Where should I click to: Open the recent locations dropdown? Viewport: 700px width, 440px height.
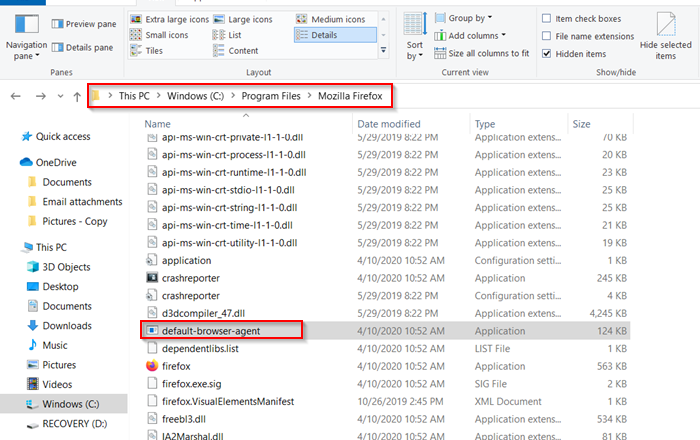point(60,96)
